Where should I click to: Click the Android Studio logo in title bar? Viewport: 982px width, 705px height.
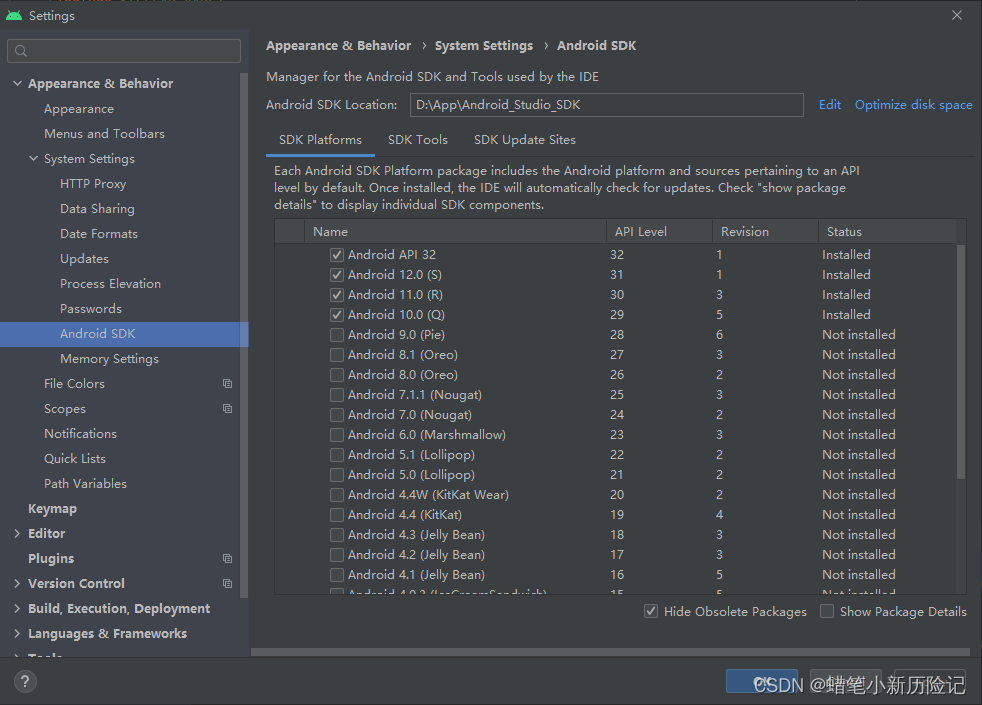[x=14, y=15]
